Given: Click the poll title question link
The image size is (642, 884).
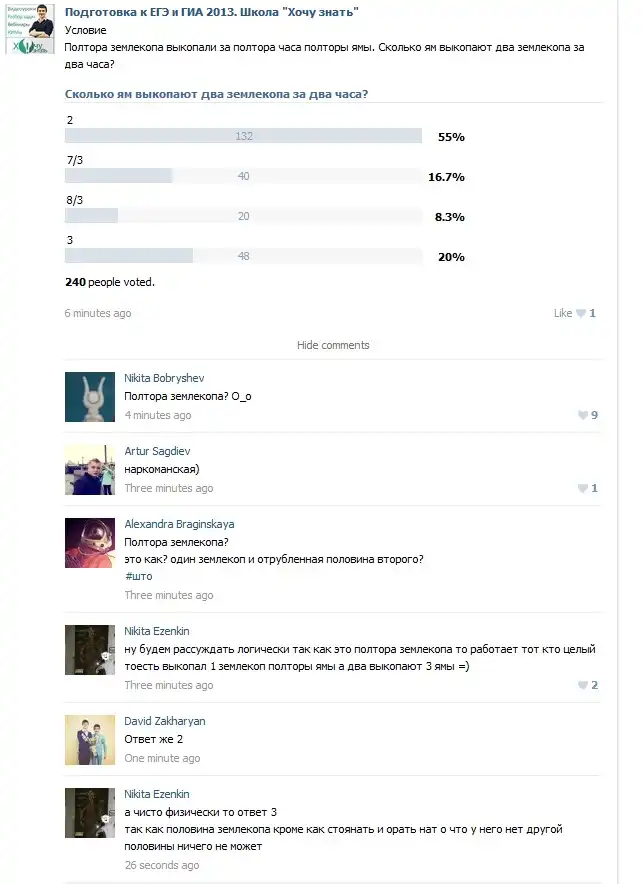Looking at the screenshot, I should 216,94.
